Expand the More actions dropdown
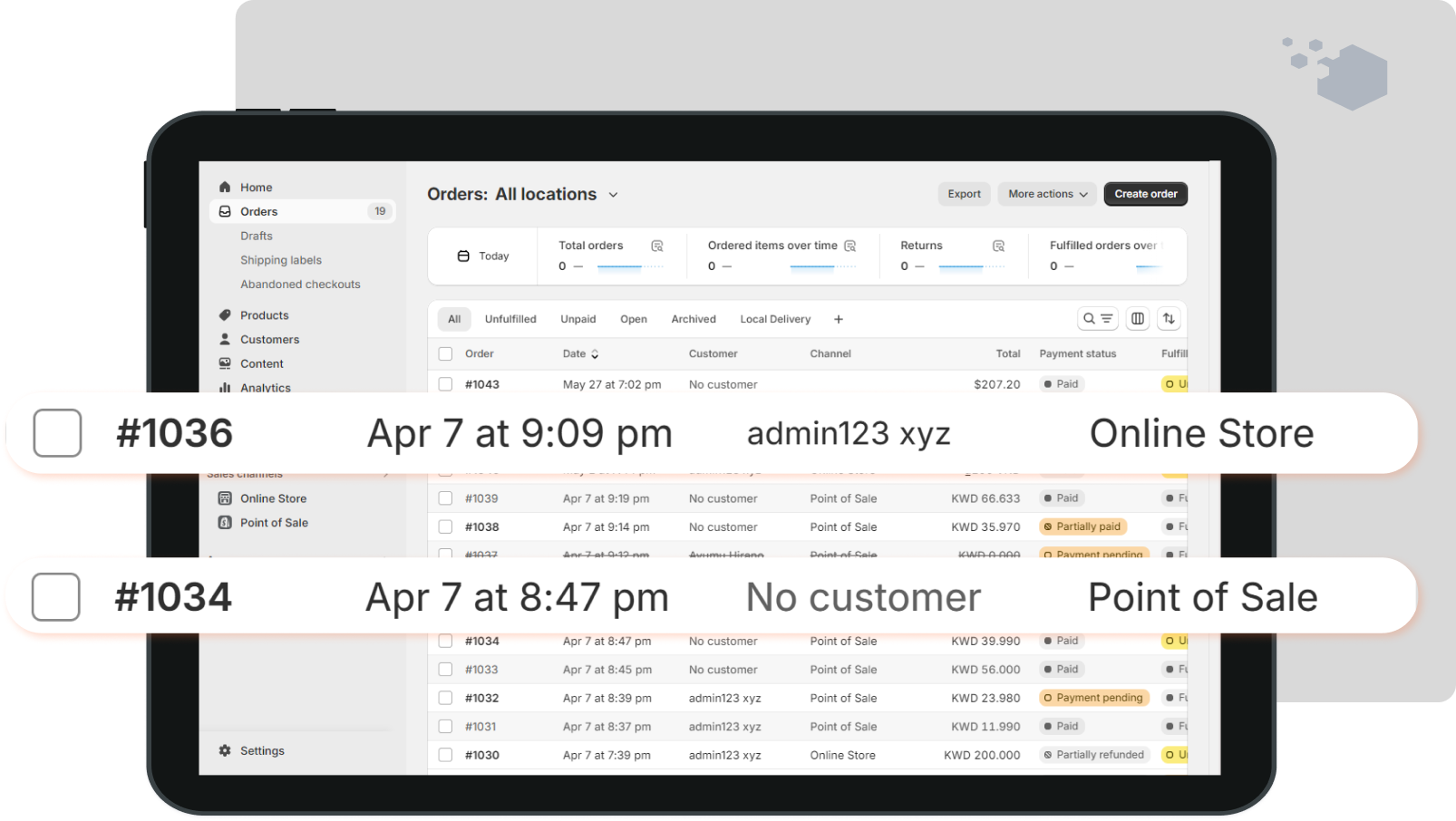1456x821 pixels. [1046, 194]
